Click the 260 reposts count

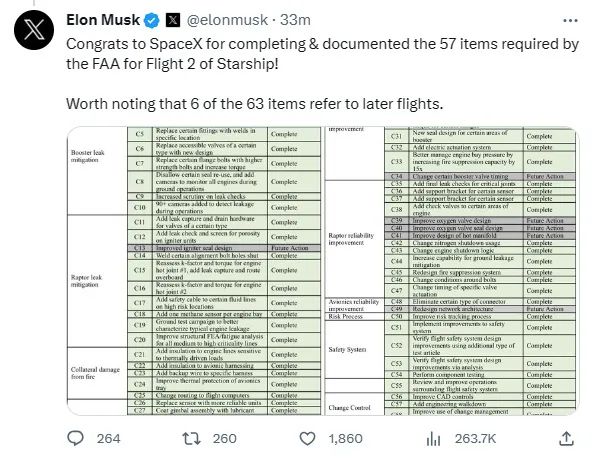225,439
